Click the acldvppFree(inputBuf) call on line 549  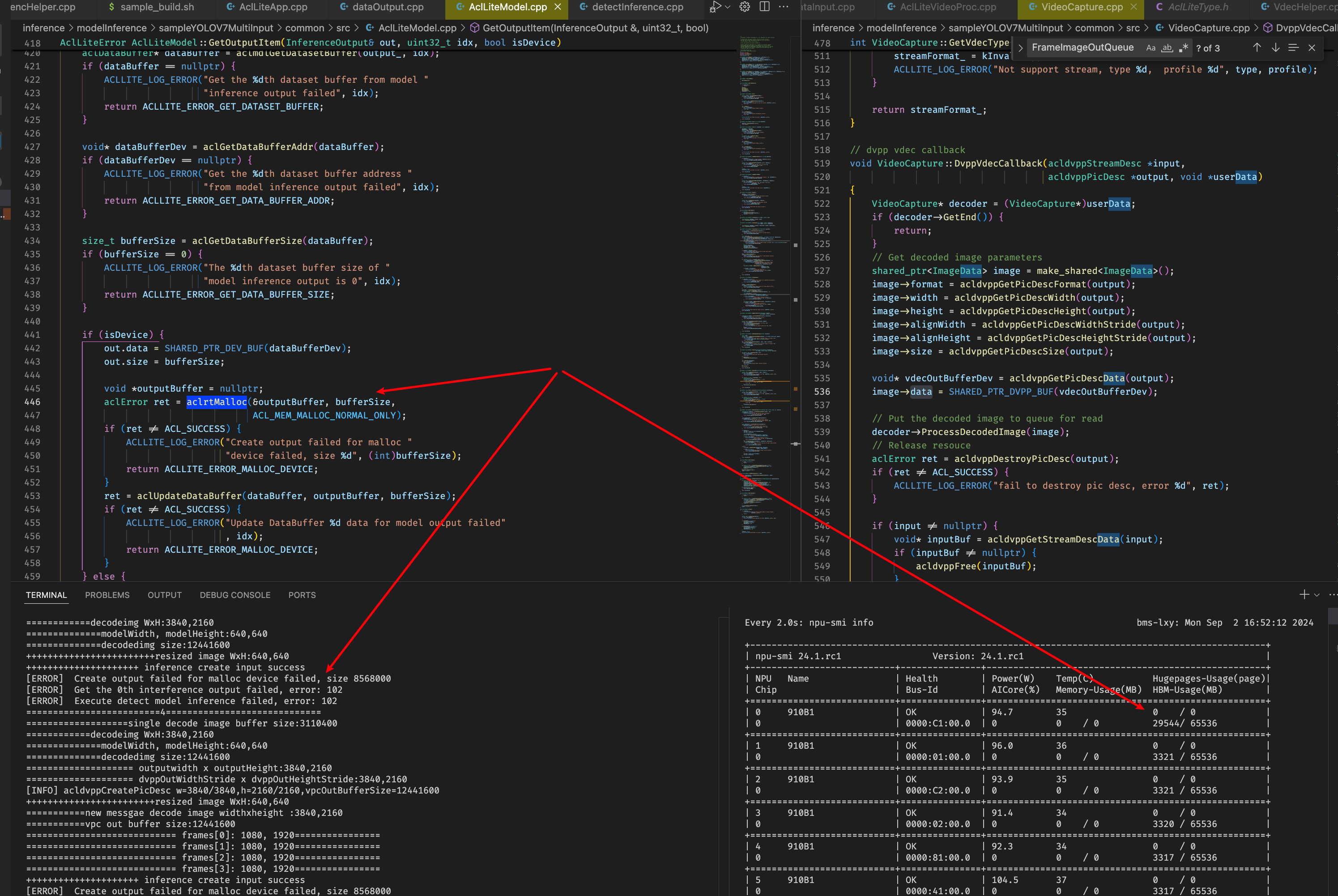pos(976,566)
